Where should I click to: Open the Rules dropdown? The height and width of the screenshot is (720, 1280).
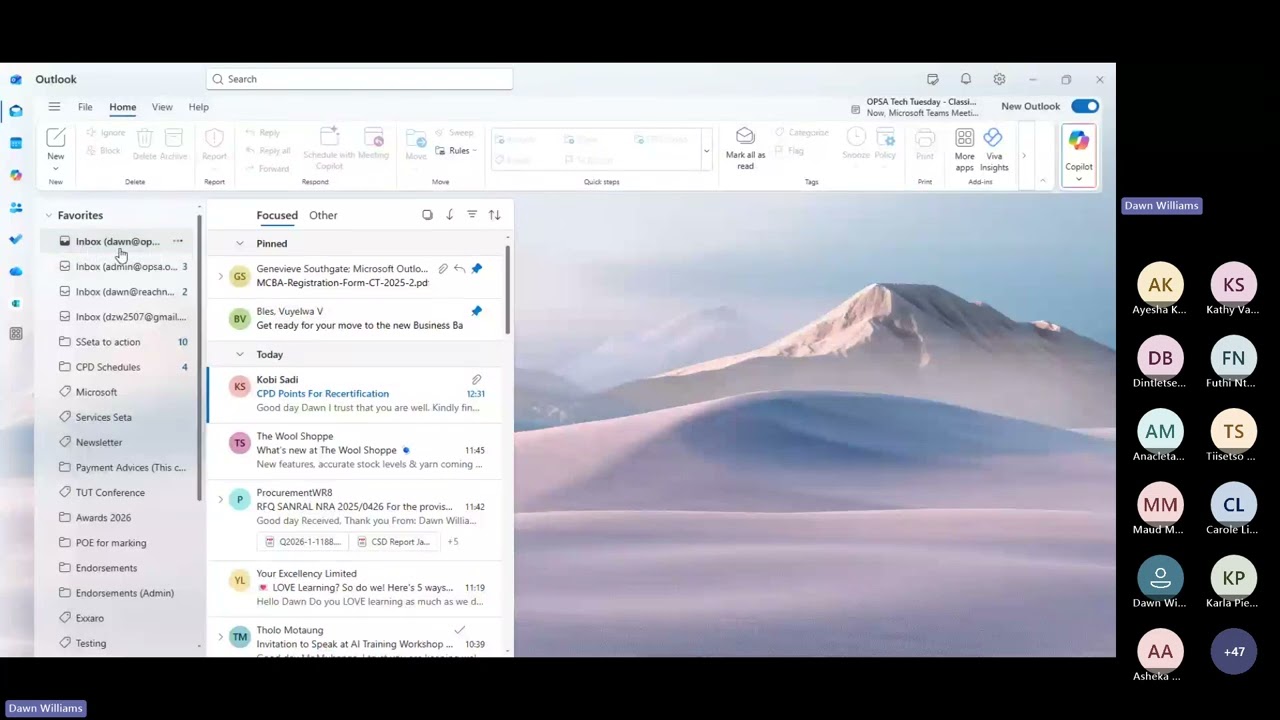(x=456, y=151)
